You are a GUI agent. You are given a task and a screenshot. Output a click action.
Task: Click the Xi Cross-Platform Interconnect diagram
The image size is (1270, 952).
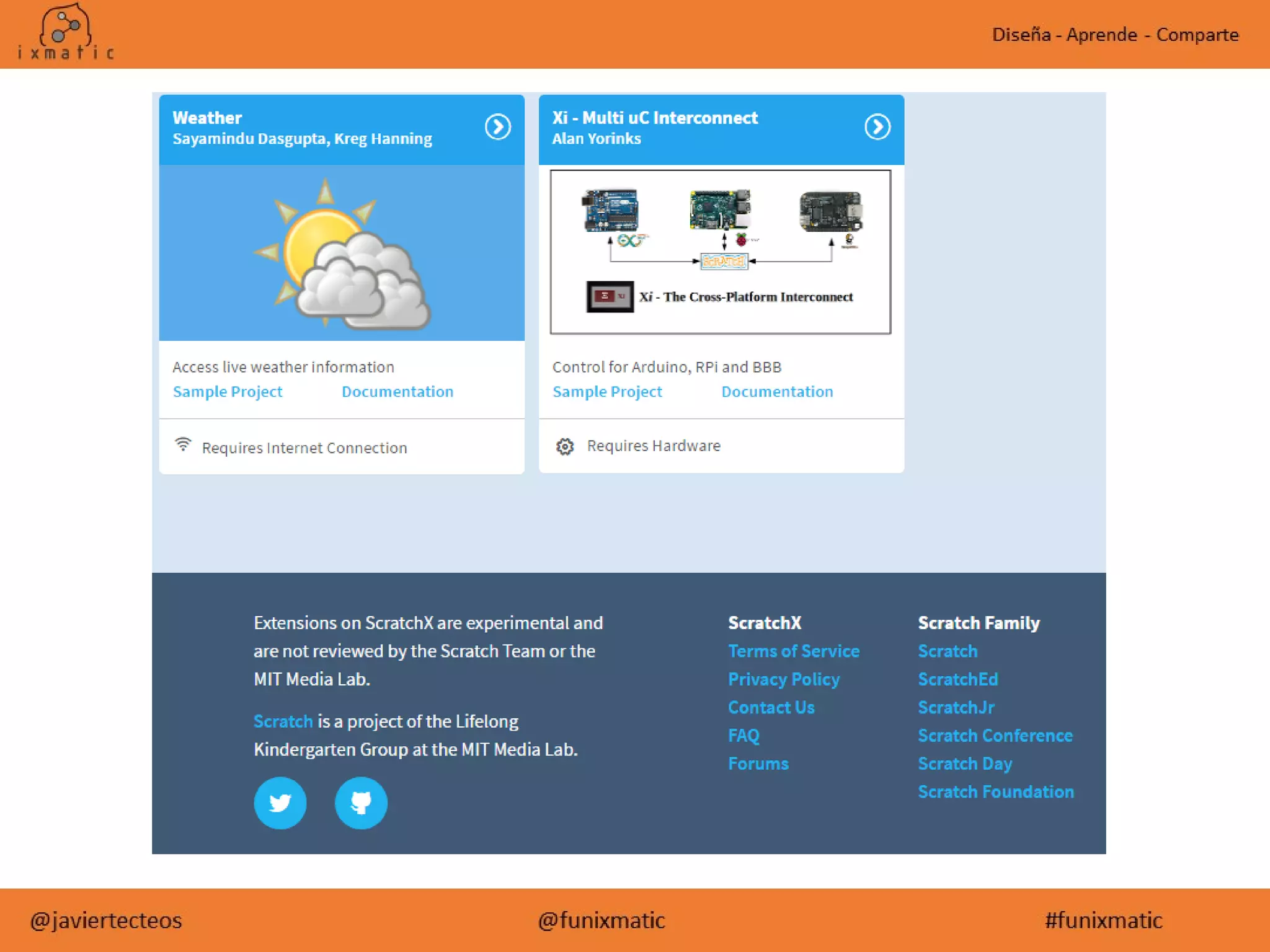[720, 252]
